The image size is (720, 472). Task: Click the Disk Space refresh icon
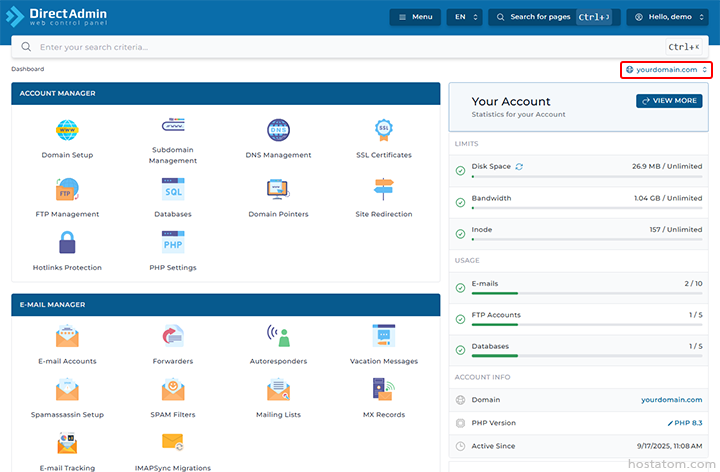point(519,166)
